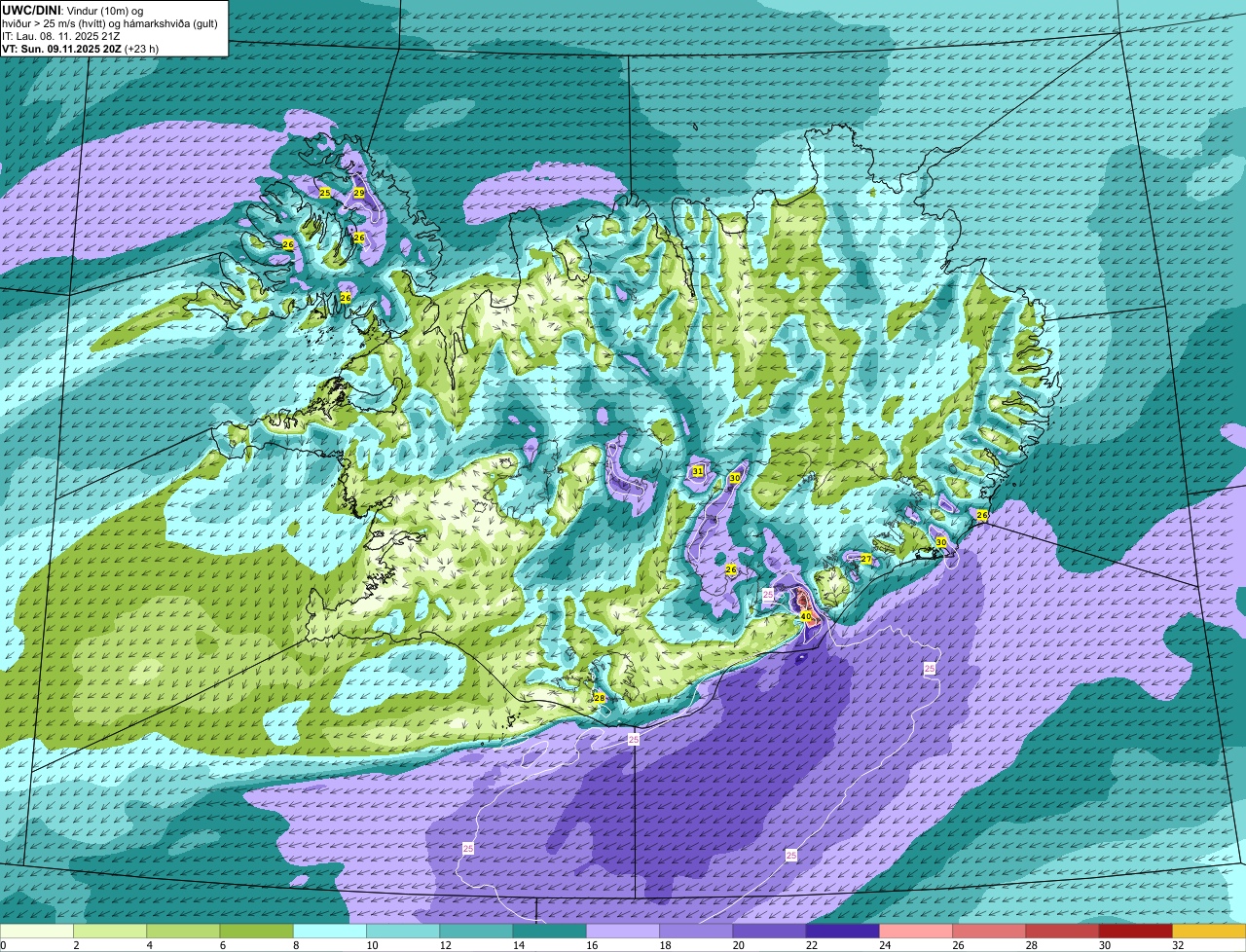
Task: Click the pale yellow 0–2 m/s legend swatch
Action: [x=37, y=932]
